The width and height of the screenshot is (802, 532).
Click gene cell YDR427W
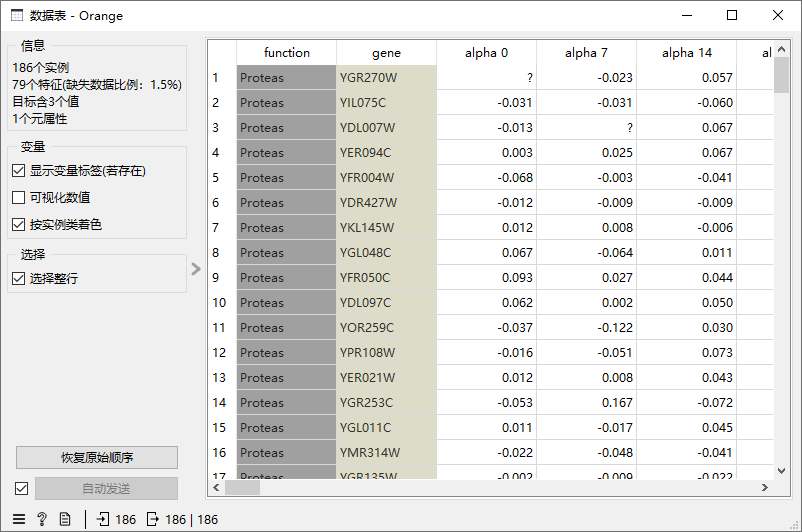pyautogui.click(x=386, y=203)
